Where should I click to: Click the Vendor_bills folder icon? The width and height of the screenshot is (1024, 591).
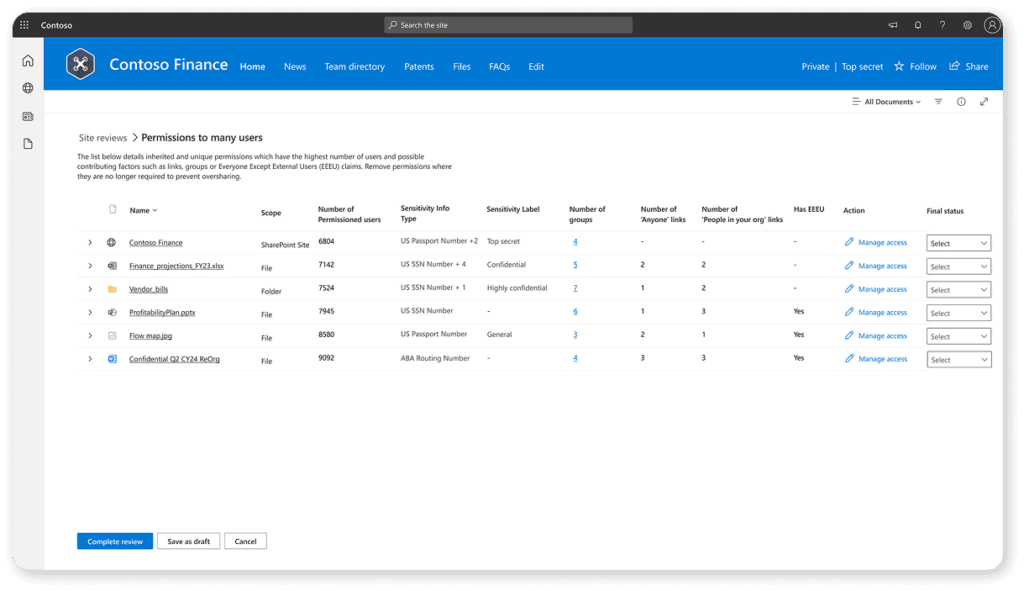click(112, 289)
